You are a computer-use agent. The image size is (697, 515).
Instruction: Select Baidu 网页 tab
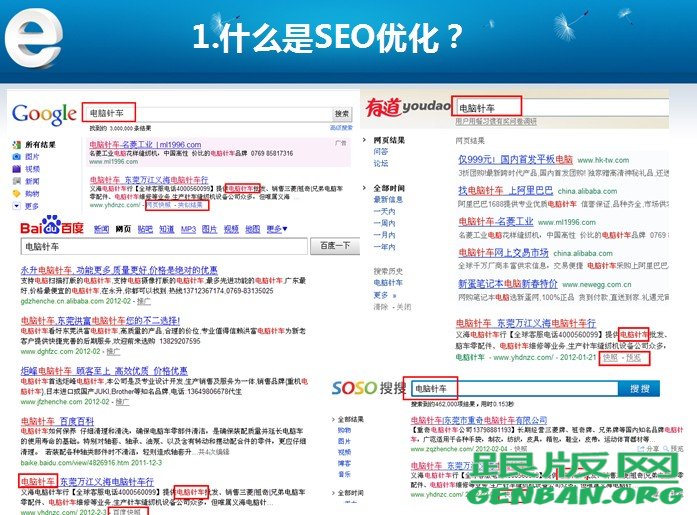coord(123,229)
